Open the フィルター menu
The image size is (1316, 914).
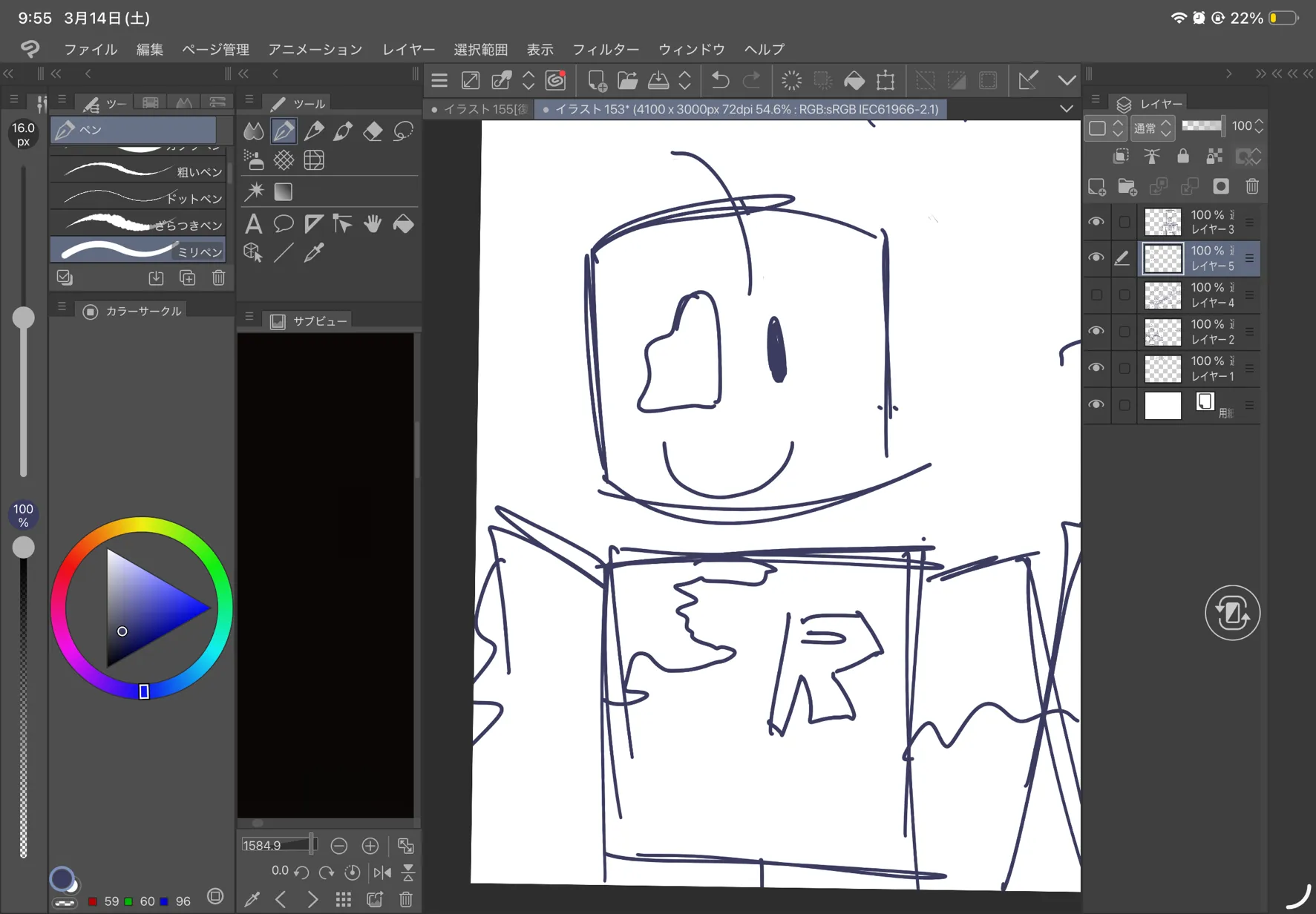pyautogui.click(x=605, y=50)
